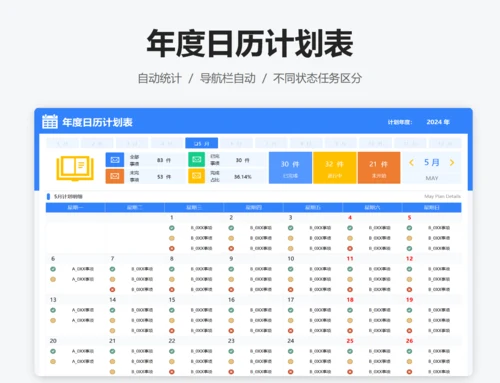Click the red cross icon under day 1

click(x=172, y=248)
